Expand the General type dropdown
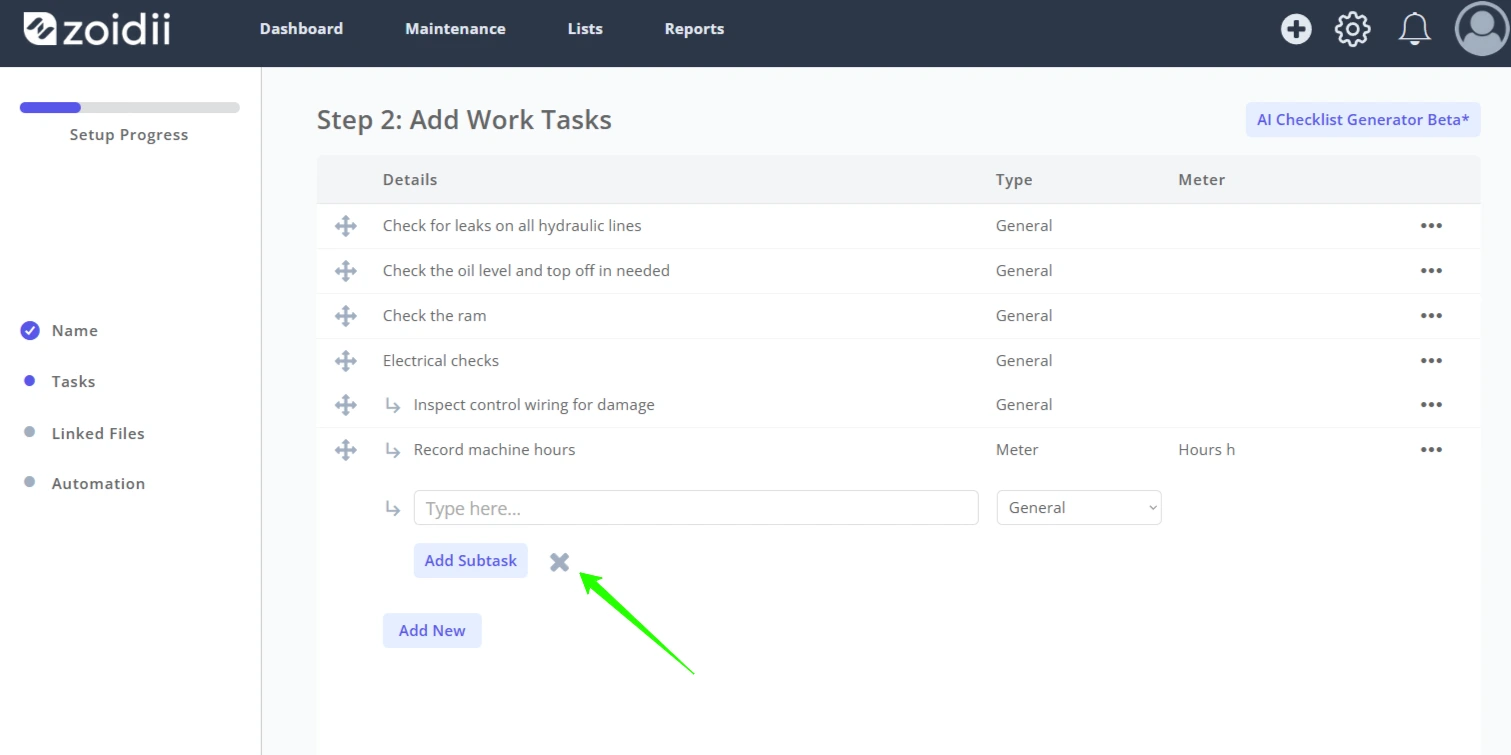Viewport: 1511px width, 755px height. pos(1079,508)
